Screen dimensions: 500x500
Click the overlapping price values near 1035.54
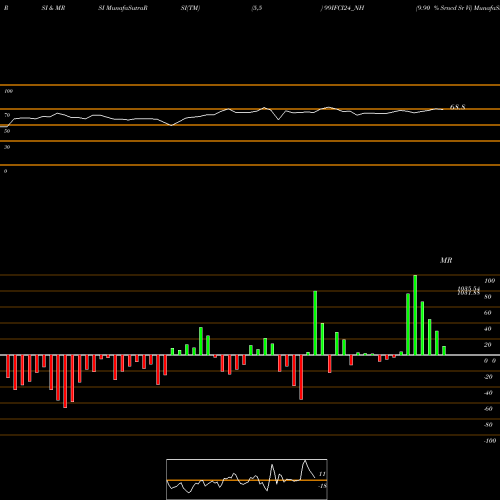tap(469, 291)
